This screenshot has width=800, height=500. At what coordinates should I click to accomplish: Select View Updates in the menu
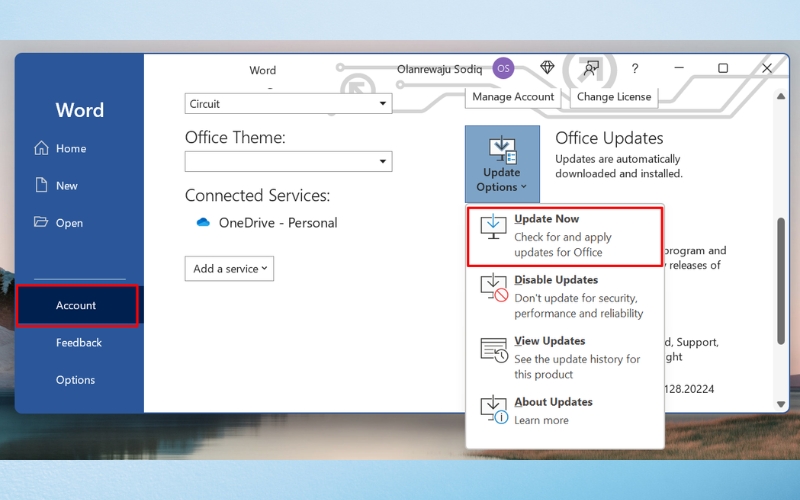pos(564,358)
